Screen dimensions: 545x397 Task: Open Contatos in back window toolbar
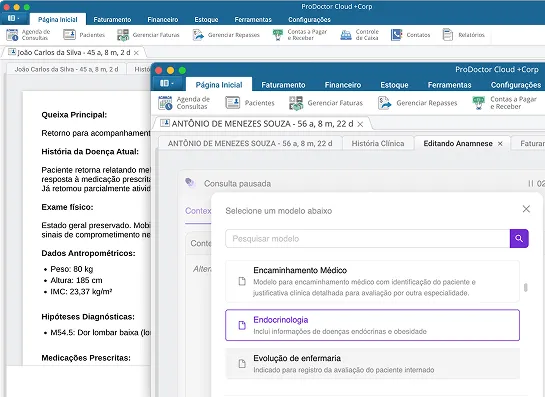tap(410, 35)
